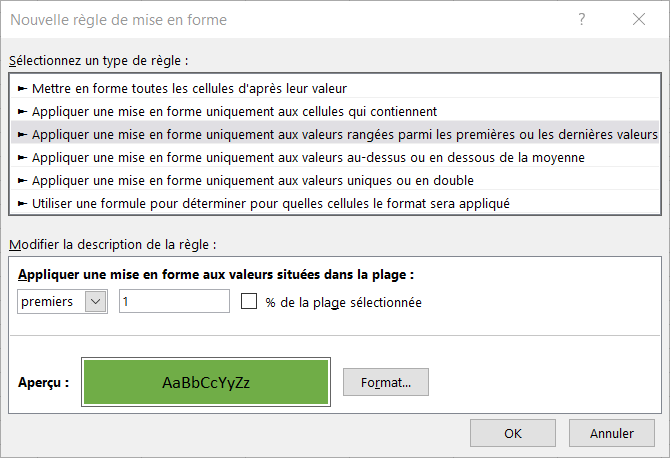Click arrow icon beside 'Mettre en forme toutes les cellules'
670x458 pixels.
pos(22,88)
